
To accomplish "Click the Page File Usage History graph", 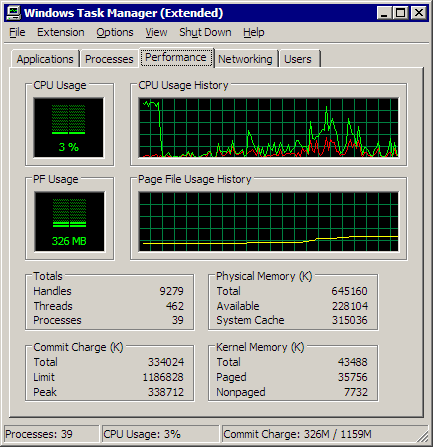I will pos(269,222).
